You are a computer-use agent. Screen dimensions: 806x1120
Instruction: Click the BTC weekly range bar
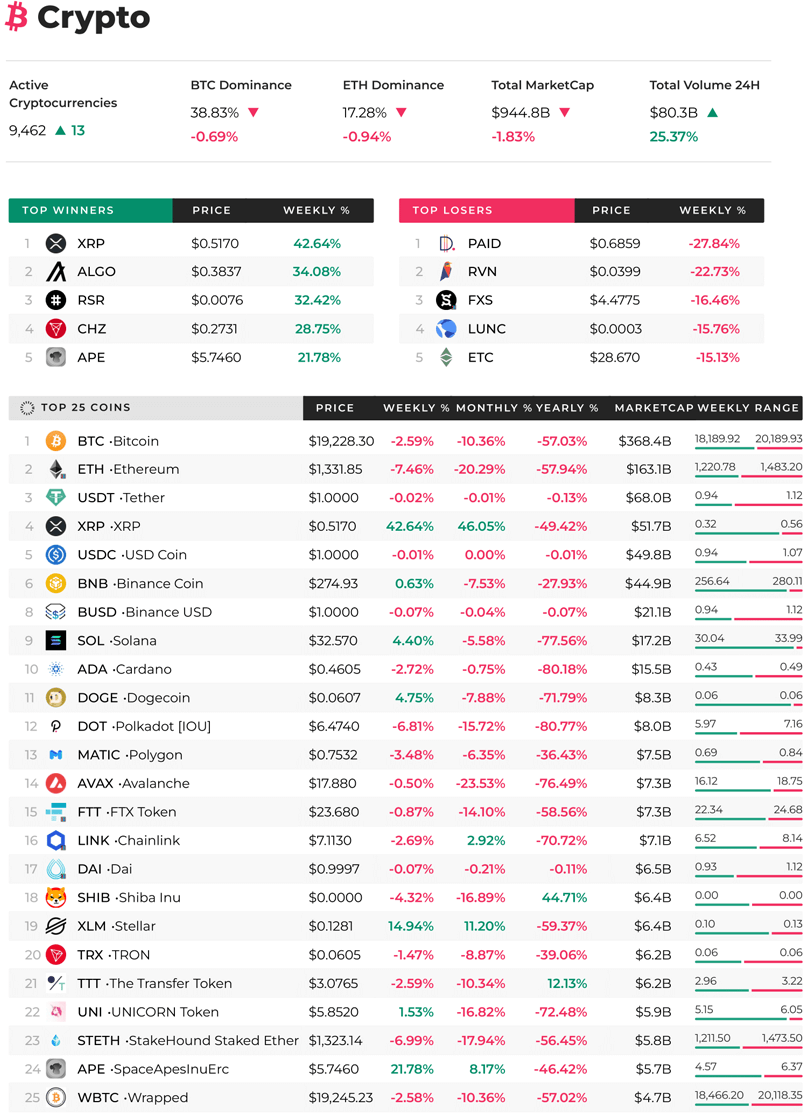pos(748,447)
